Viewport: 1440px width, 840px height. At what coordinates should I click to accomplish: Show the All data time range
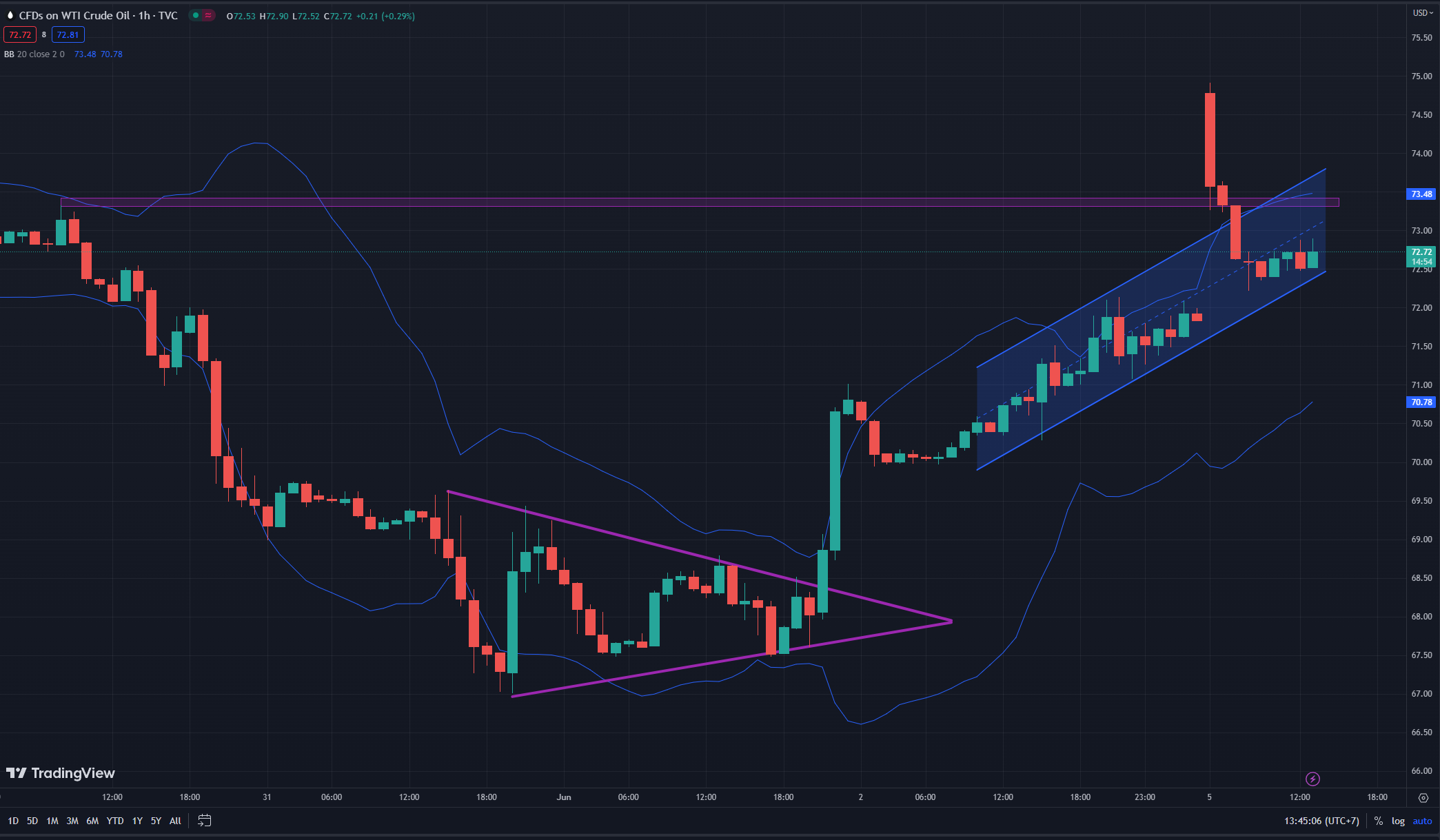(175, 821)
